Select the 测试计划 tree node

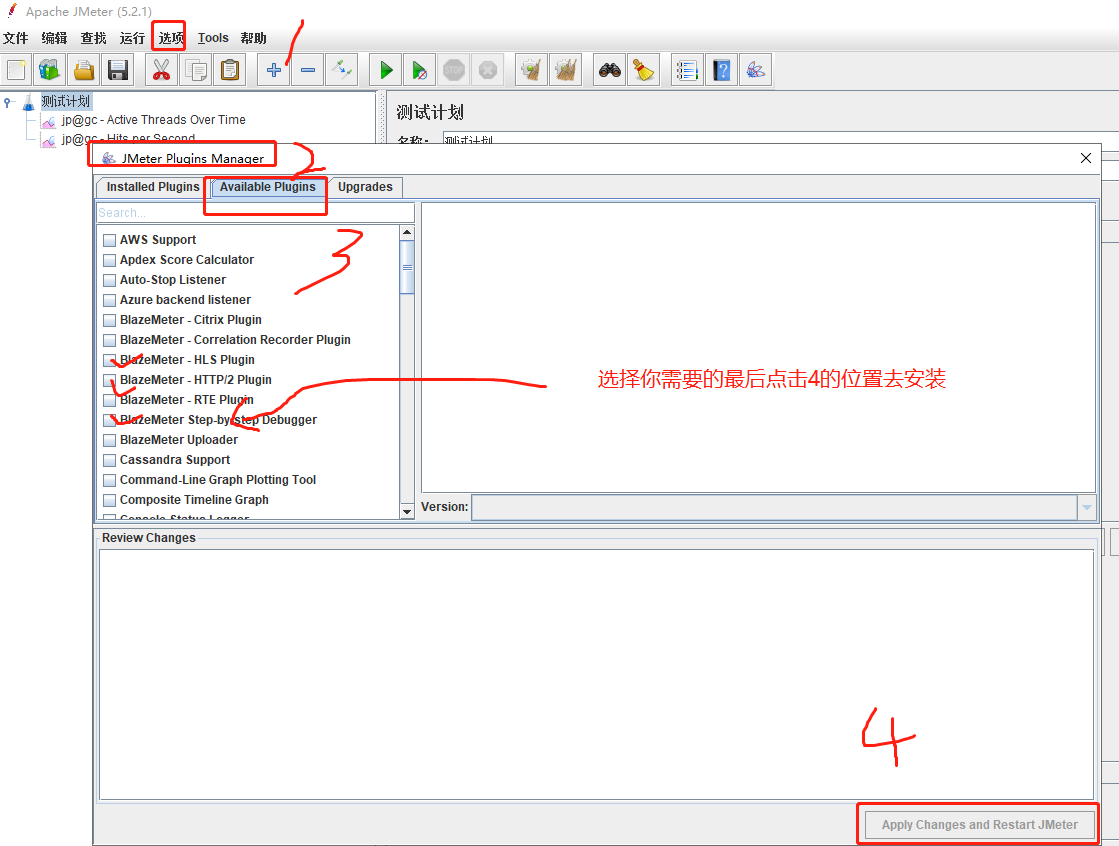(x=66, y=102)
